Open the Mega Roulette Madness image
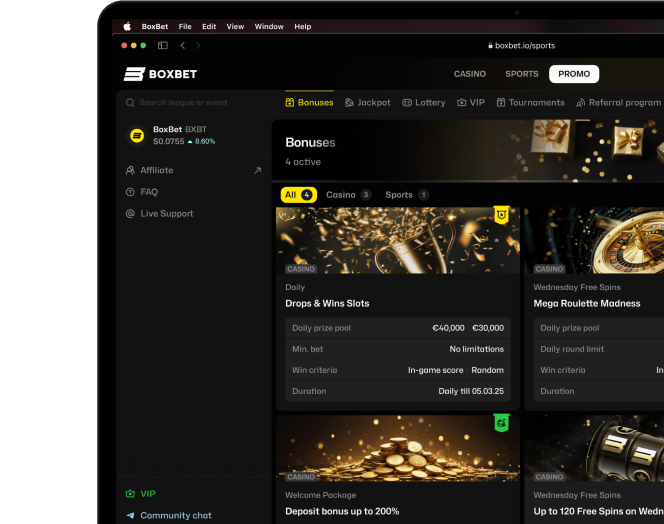Image resolution: width=664 pixels, height=524 pixels. [x=594, y=240]
